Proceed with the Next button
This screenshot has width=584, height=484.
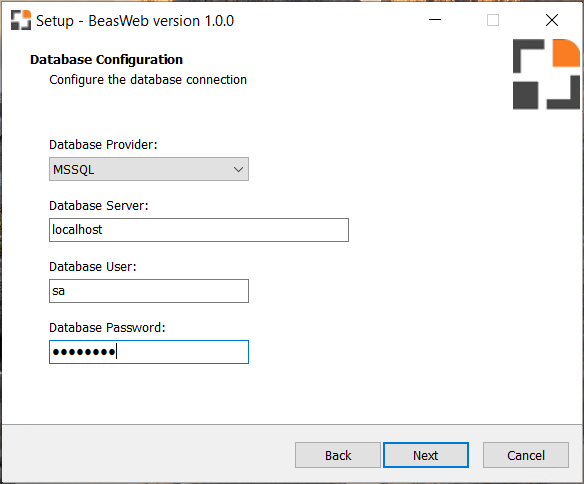click(x=426, y=455)
